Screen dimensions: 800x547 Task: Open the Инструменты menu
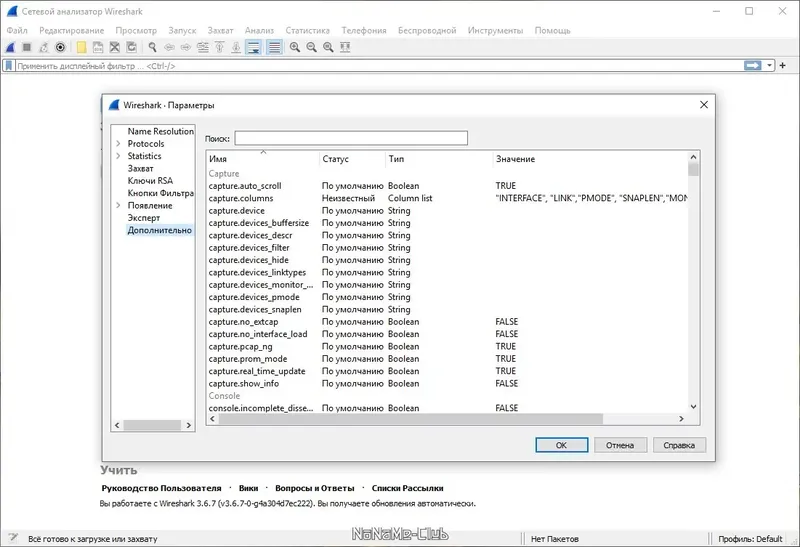[495, 31]
